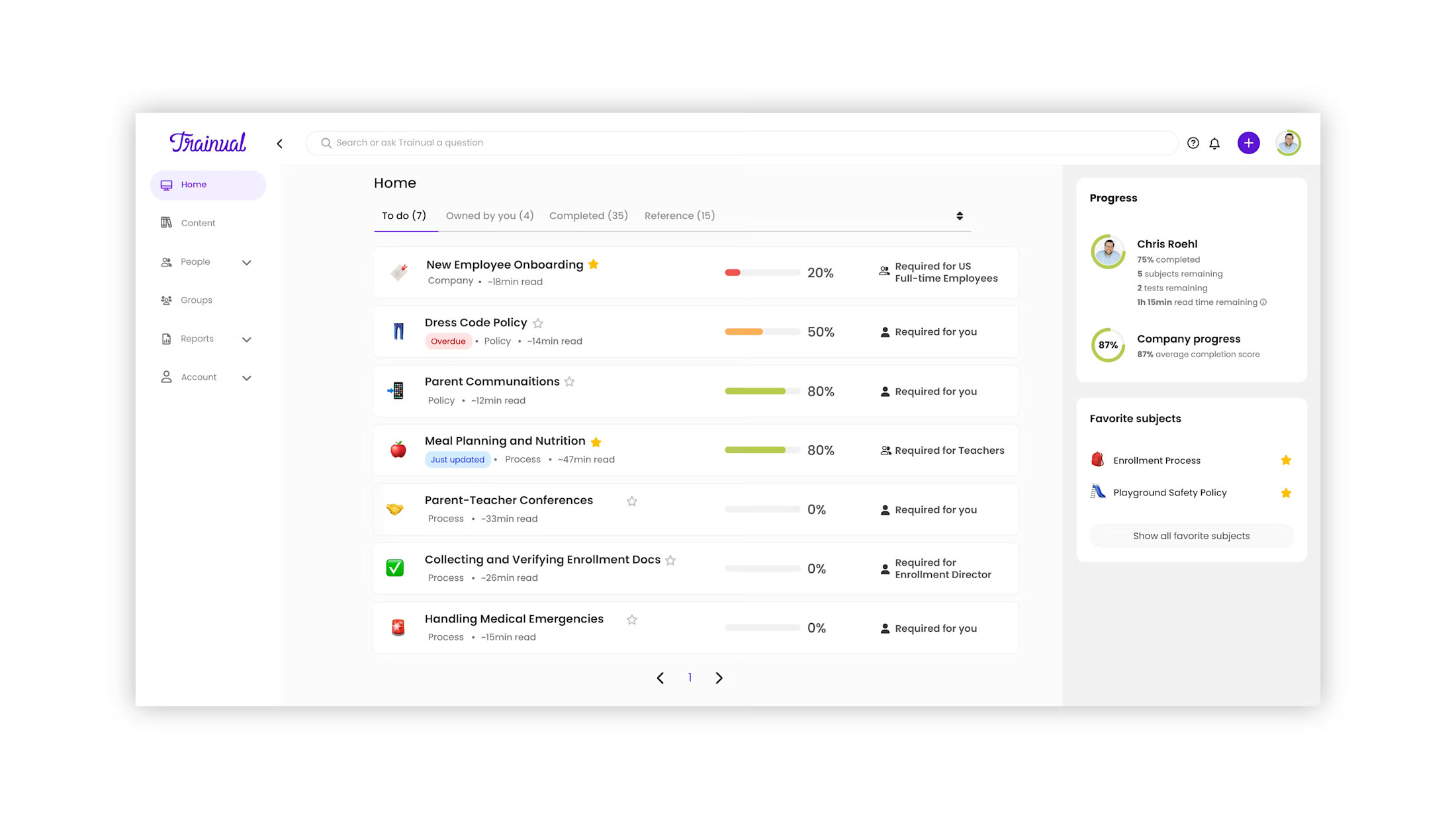
Task: Star the Handling Medical Emergencies subject
Action: pos(631,619)
